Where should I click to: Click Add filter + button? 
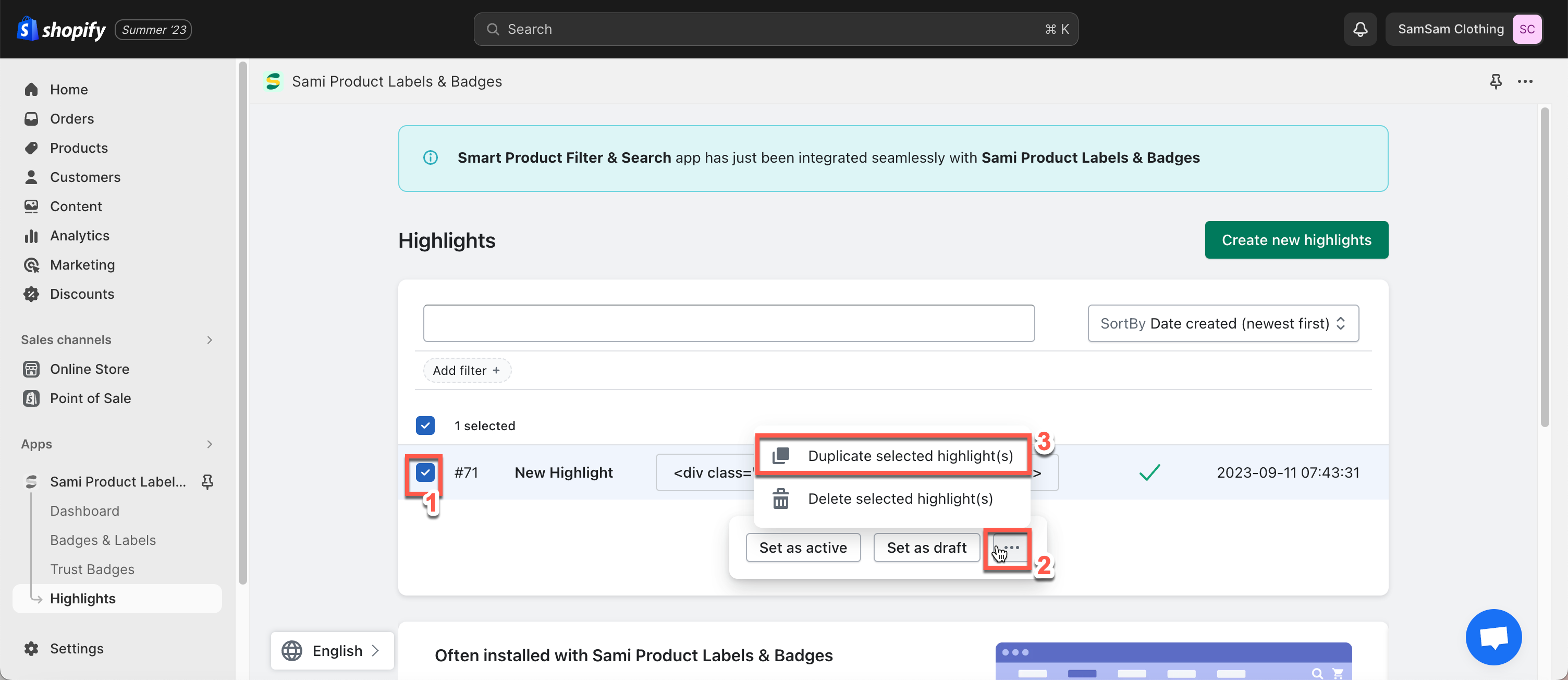467,370
